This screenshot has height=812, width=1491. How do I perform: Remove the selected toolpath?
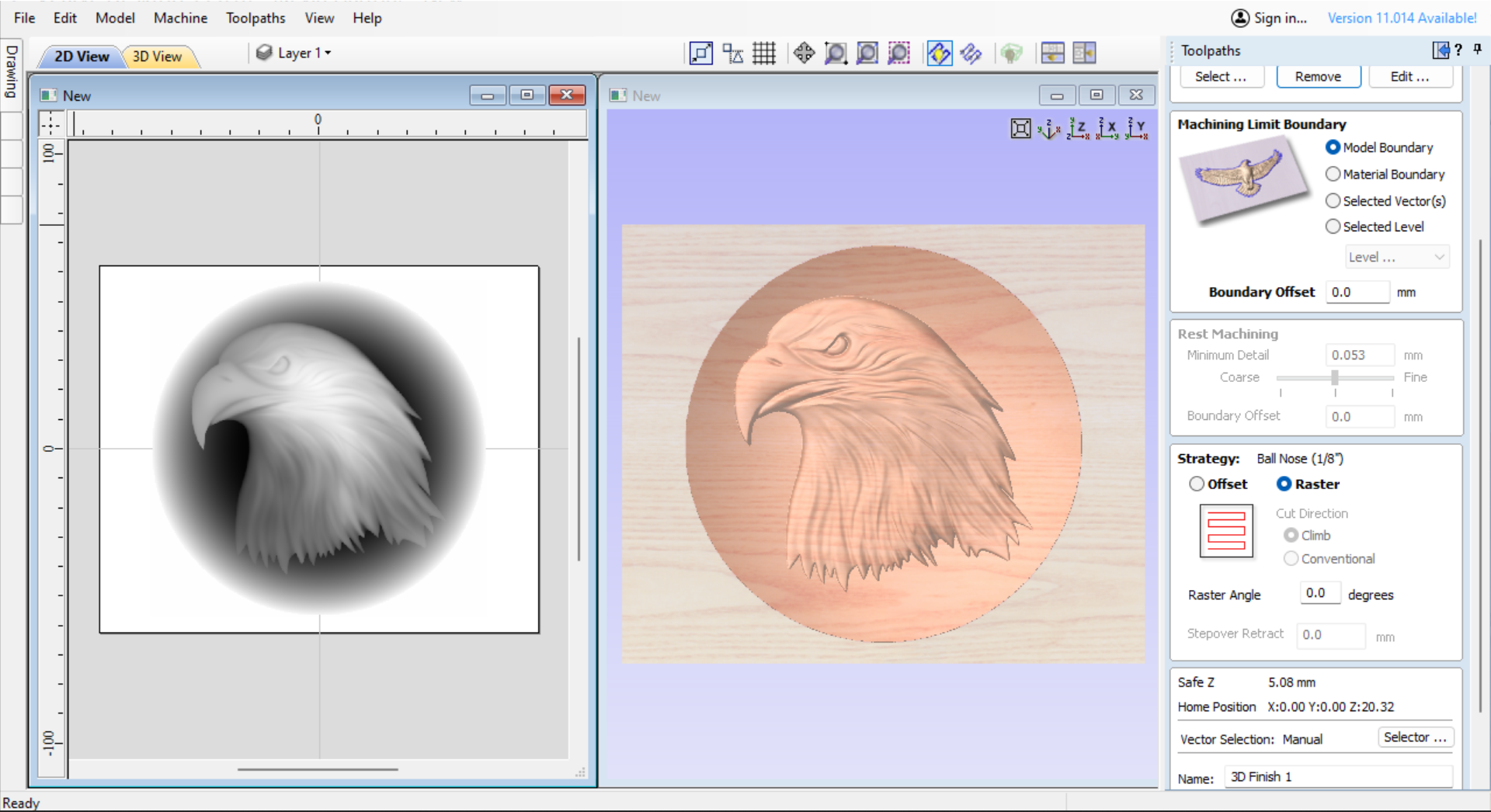[1318, 76]
